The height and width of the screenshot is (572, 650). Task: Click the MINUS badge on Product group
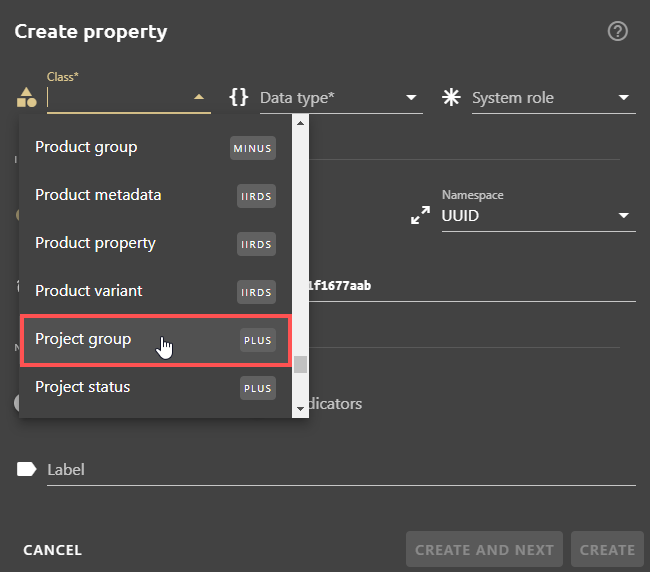click(x=252, y=148)
